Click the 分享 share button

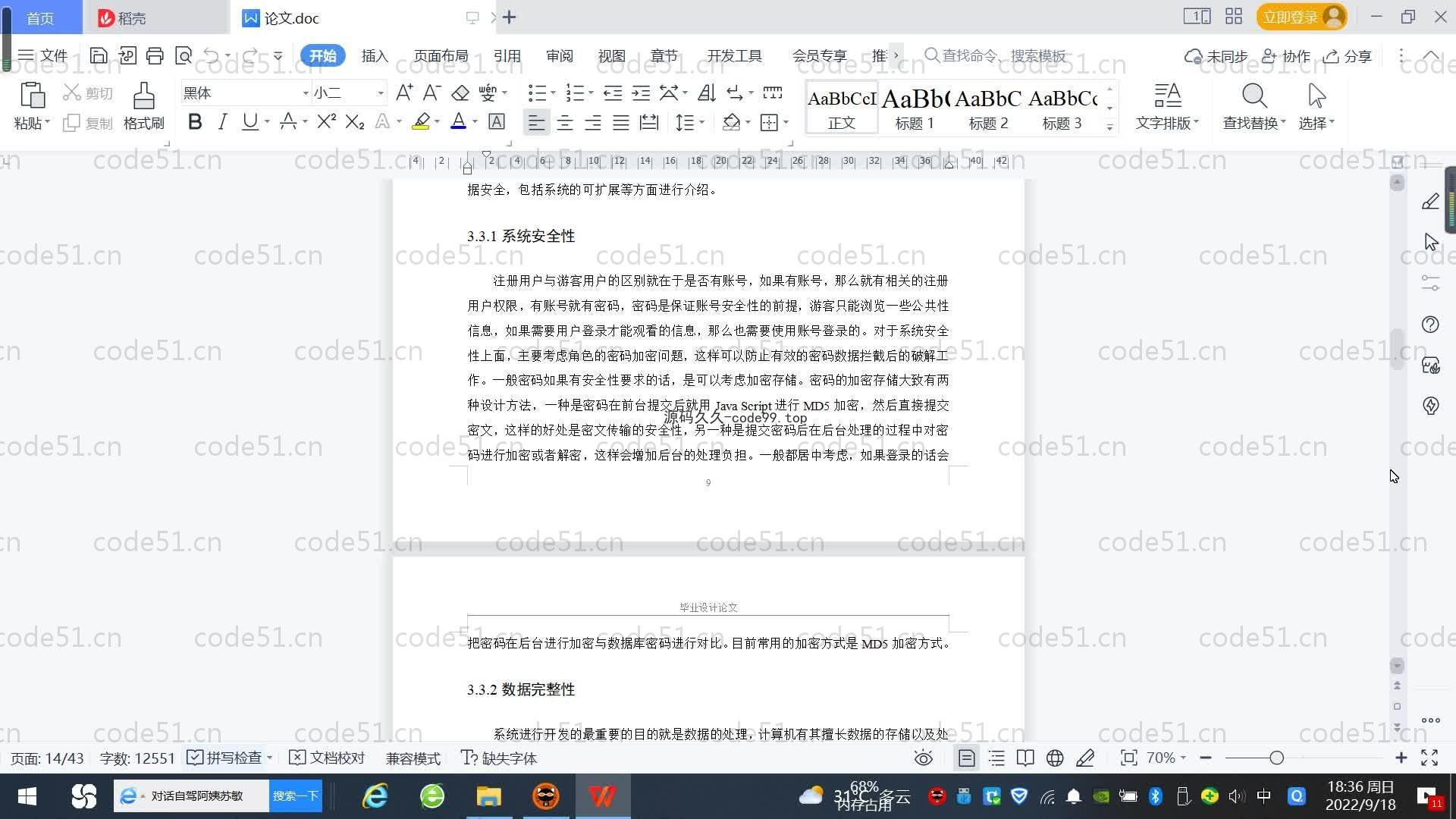point(1348,56)
